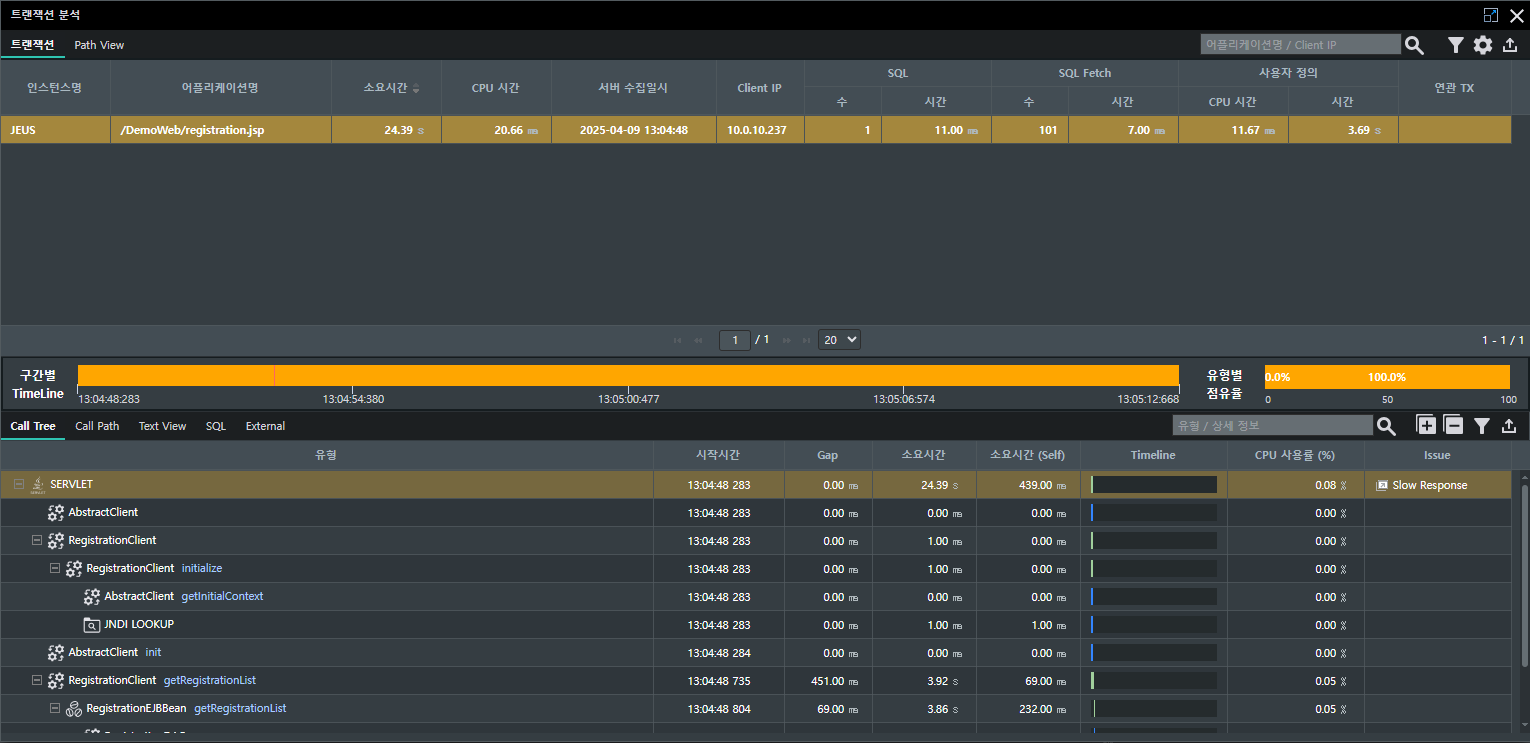Switch to the 트랜잭션 tab
Image resolution: width=1530 pixels, height=743 pixels.
tap(32, 45)
